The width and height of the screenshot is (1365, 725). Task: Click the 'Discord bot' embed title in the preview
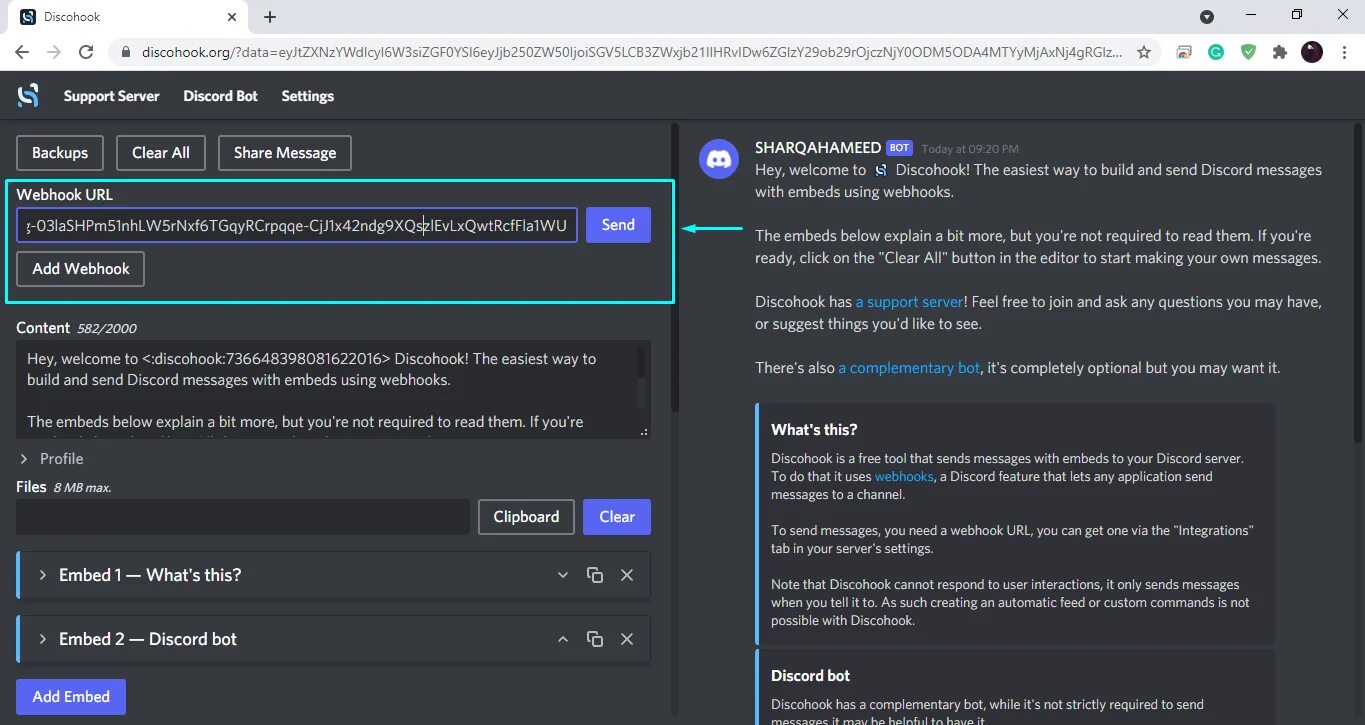tap(810, 676)
